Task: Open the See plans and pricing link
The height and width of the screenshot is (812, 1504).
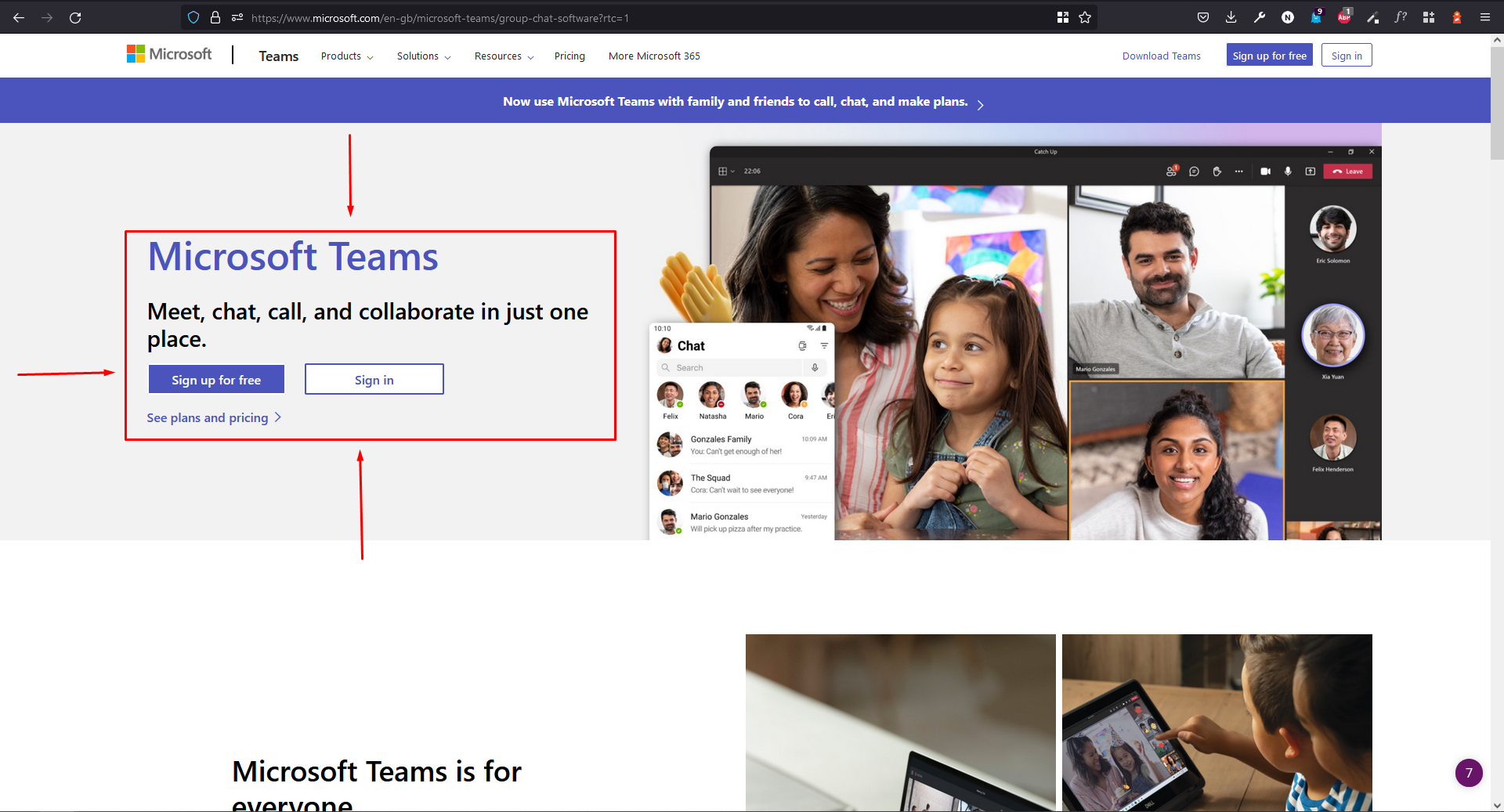Action: point(208,418)
